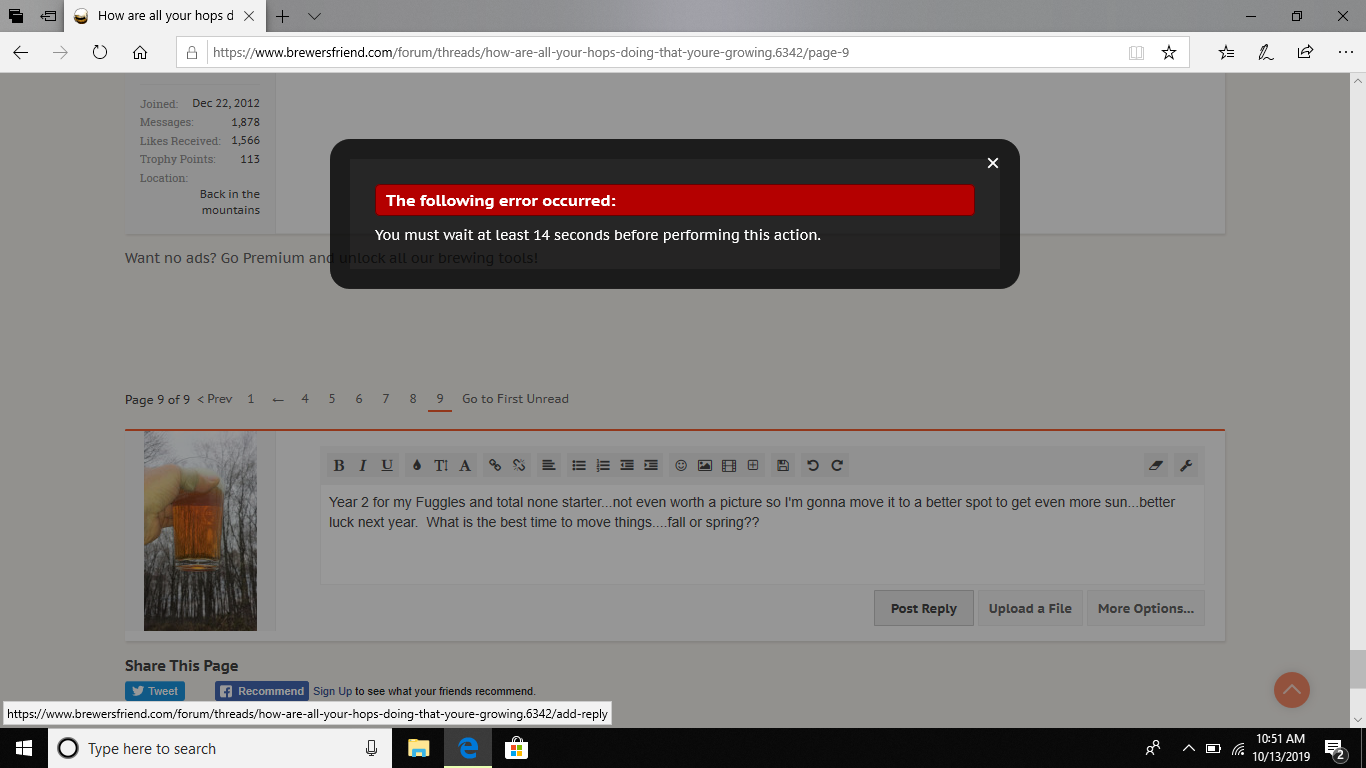Screen dimensions: 1366x768
Task: Toggle italic text formatting
Action: (x=363, y=465)
